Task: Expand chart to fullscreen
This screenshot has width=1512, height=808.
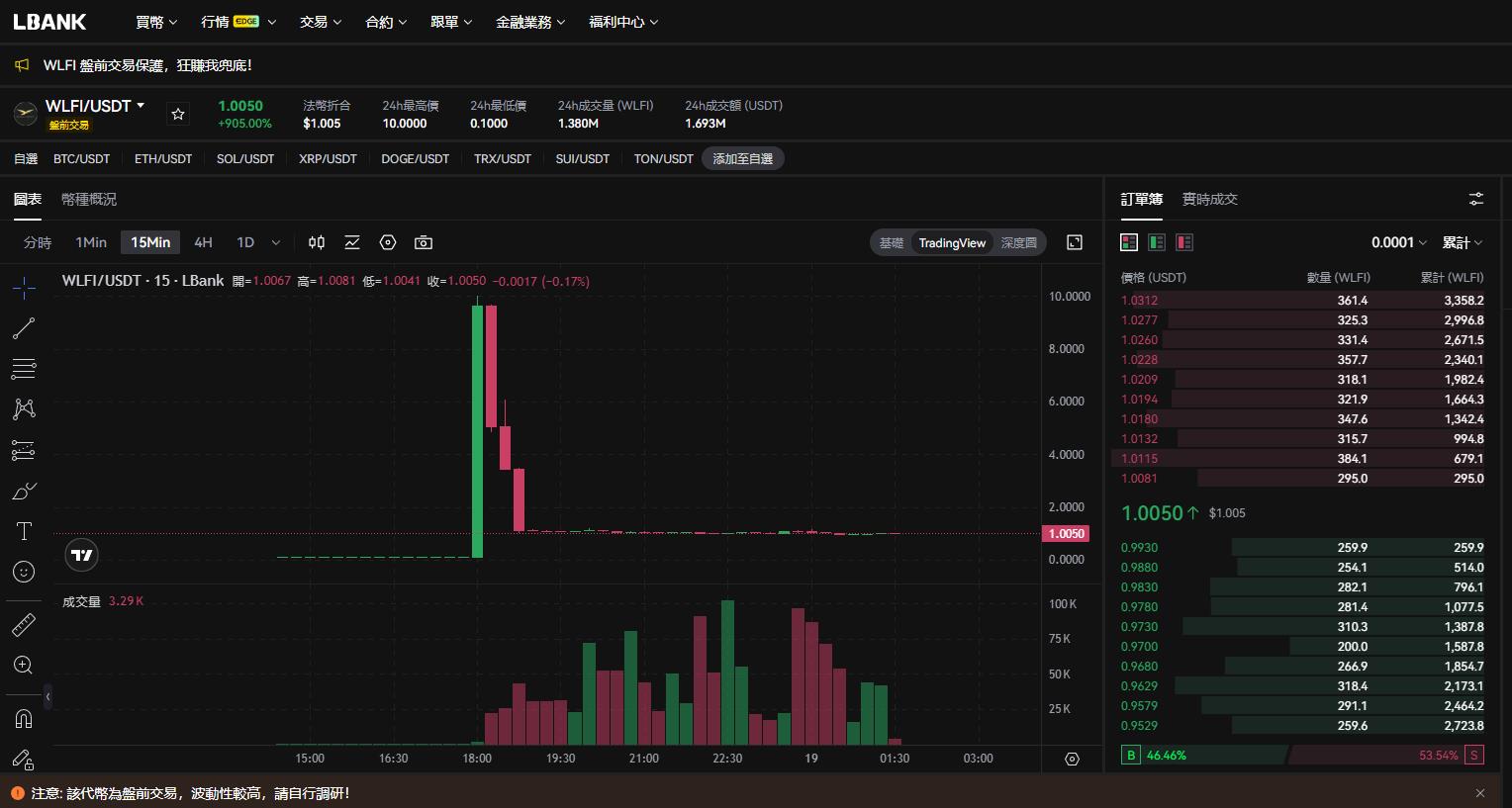Action: pyautogui.click(x=1075, y=242)
